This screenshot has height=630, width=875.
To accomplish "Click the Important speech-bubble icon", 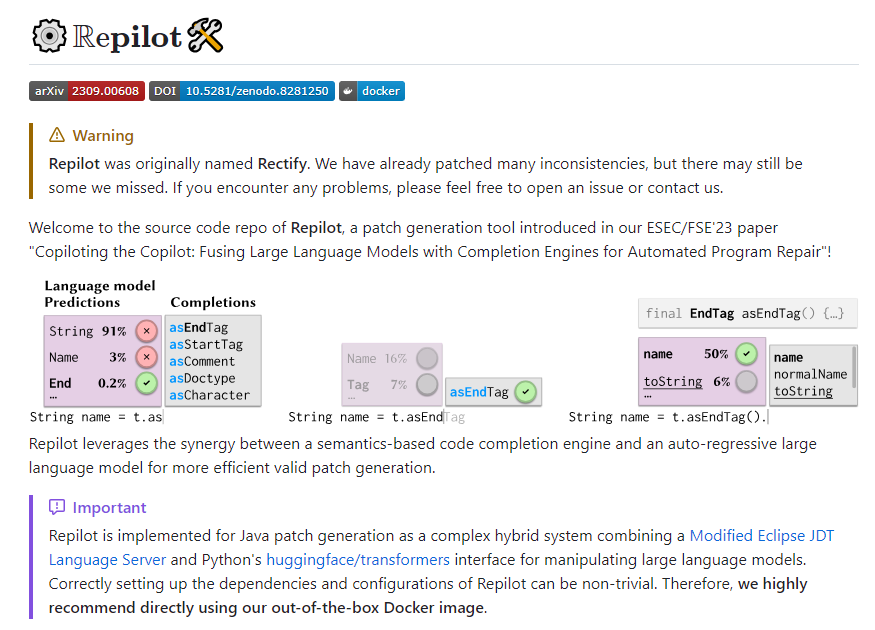I will (x=57, y=507).
